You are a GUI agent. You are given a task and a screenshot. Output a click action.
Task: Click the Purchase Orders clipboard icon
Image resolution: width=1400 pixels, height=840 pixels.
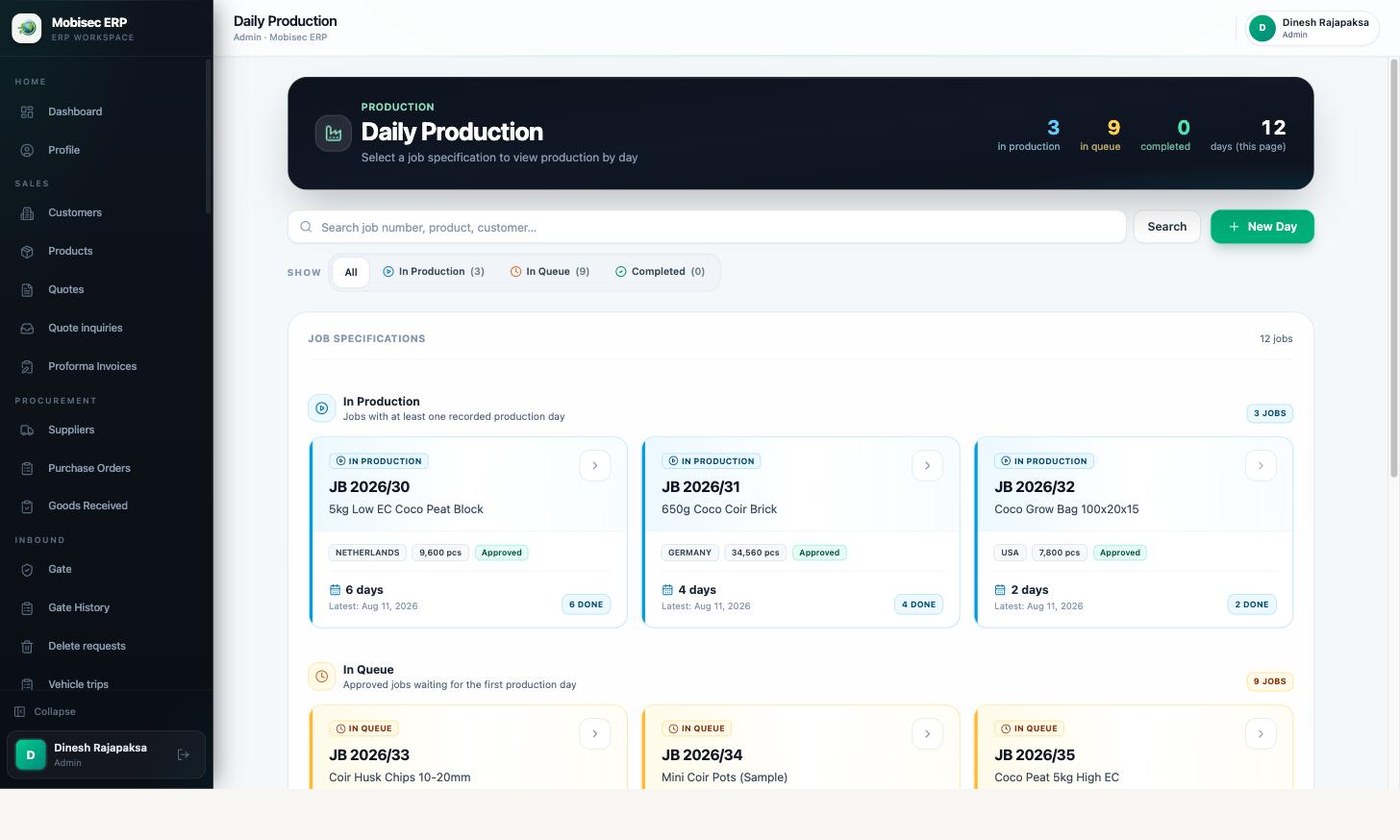pos(27,468)
